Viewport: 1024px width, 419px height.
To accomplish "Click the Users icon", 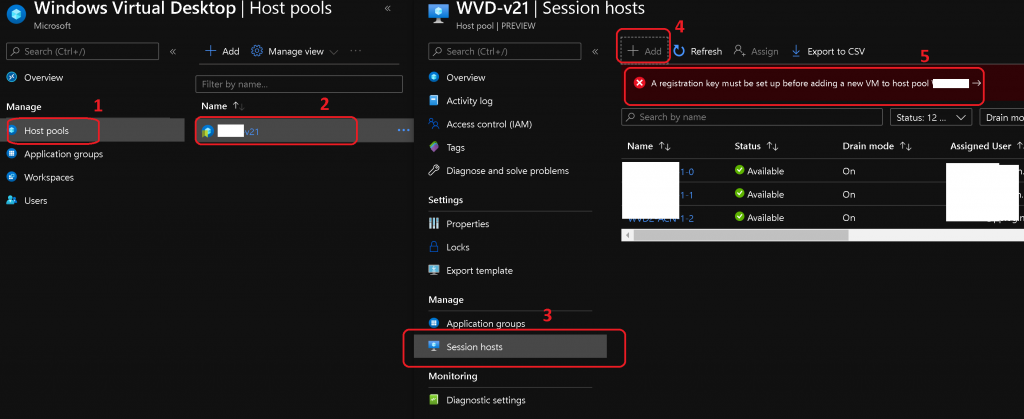I will click(11, 201).
